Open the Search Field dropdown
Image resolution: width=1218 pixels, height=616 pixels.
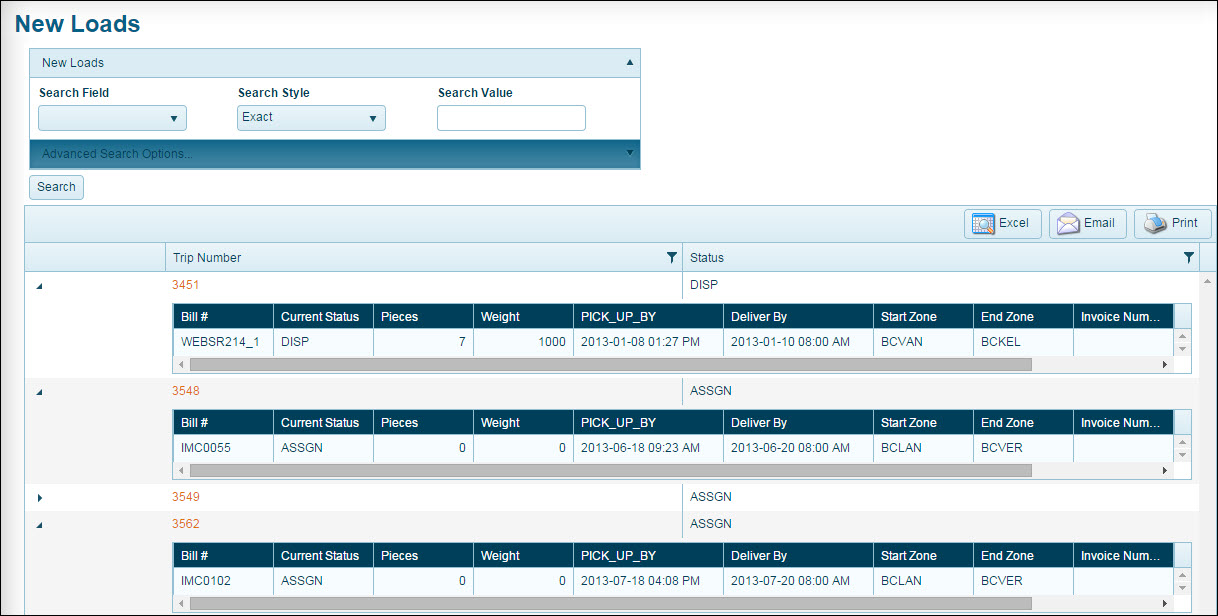[x=112, y=118]
